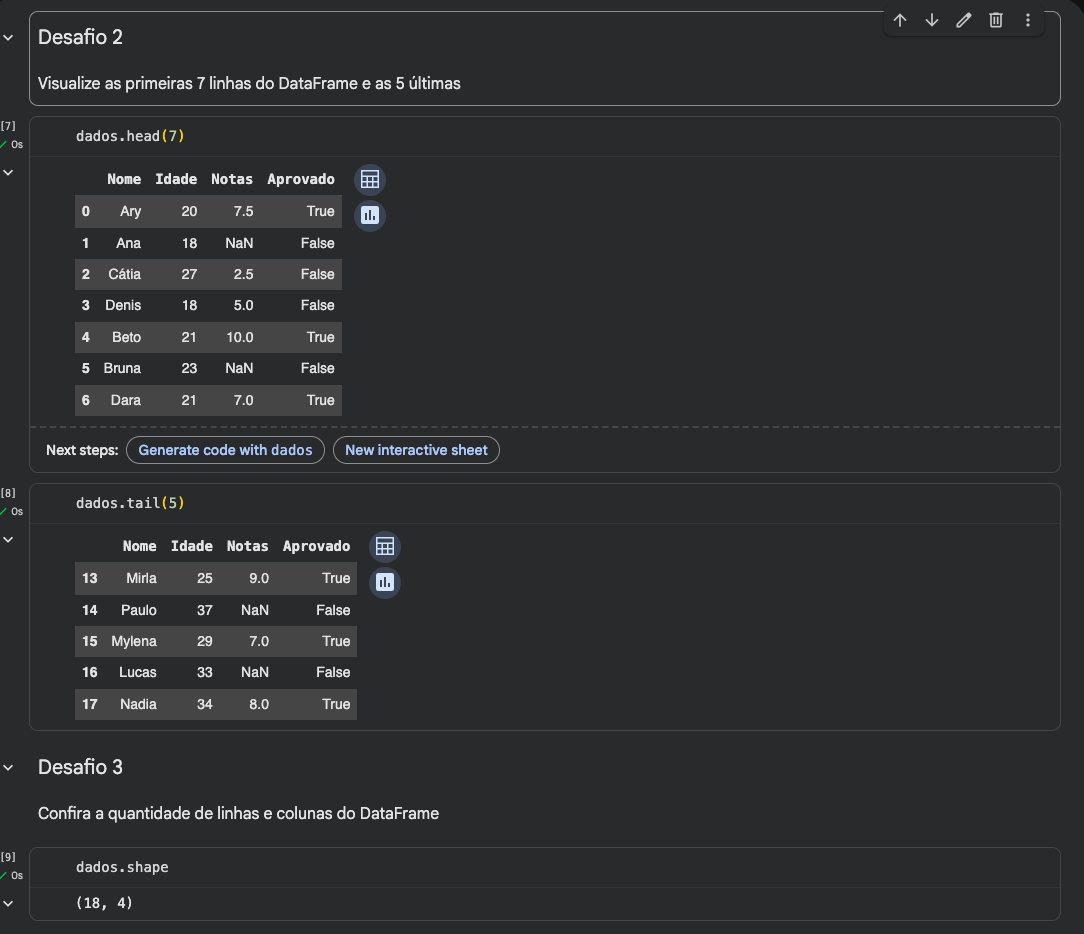Collapse the output of dados.head(7) cell
Screen dimensions: 1084x934
[9, 172]
